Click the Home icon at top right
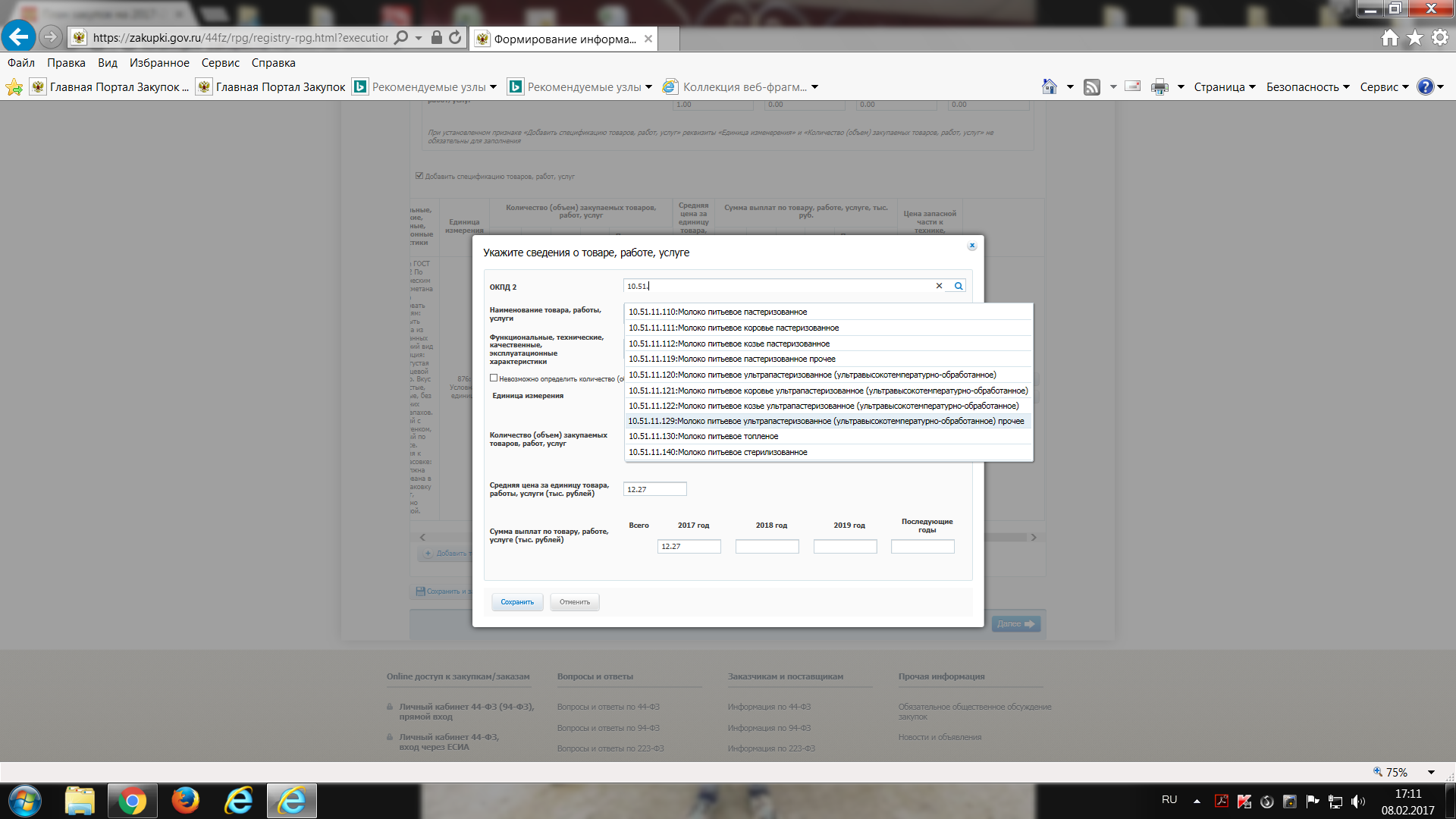The width and height of the screenshot is (1456, 819). [1389, 37]
